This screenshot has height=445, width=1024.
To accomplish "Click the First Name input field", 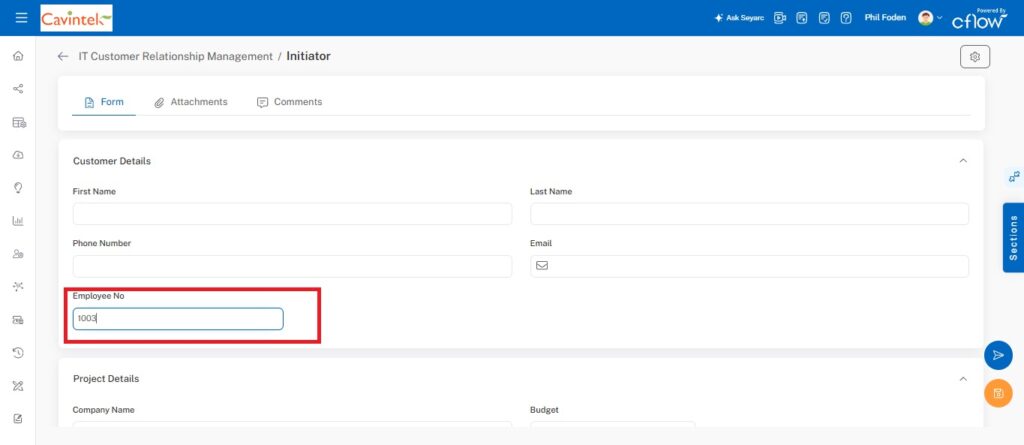I will (292, 214).
